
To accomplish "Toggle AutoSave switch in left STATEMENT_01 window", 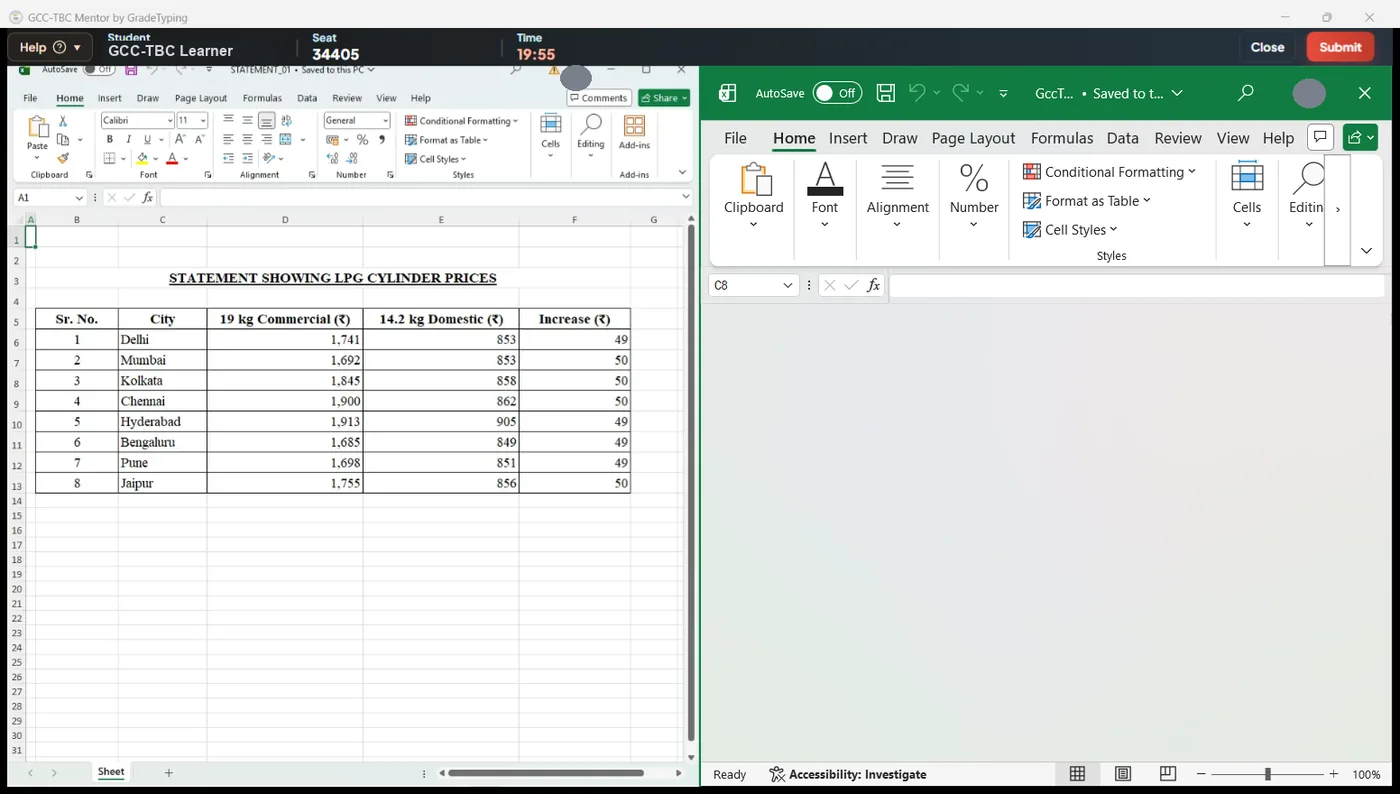I will click(99, 70).
